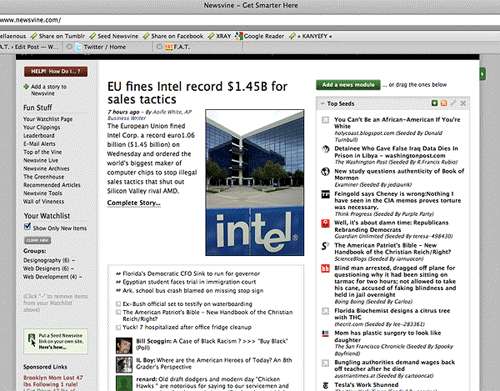Click the page icon beside Florida Biochemist story
The image size is (500, 391).
tap(325, 311)
